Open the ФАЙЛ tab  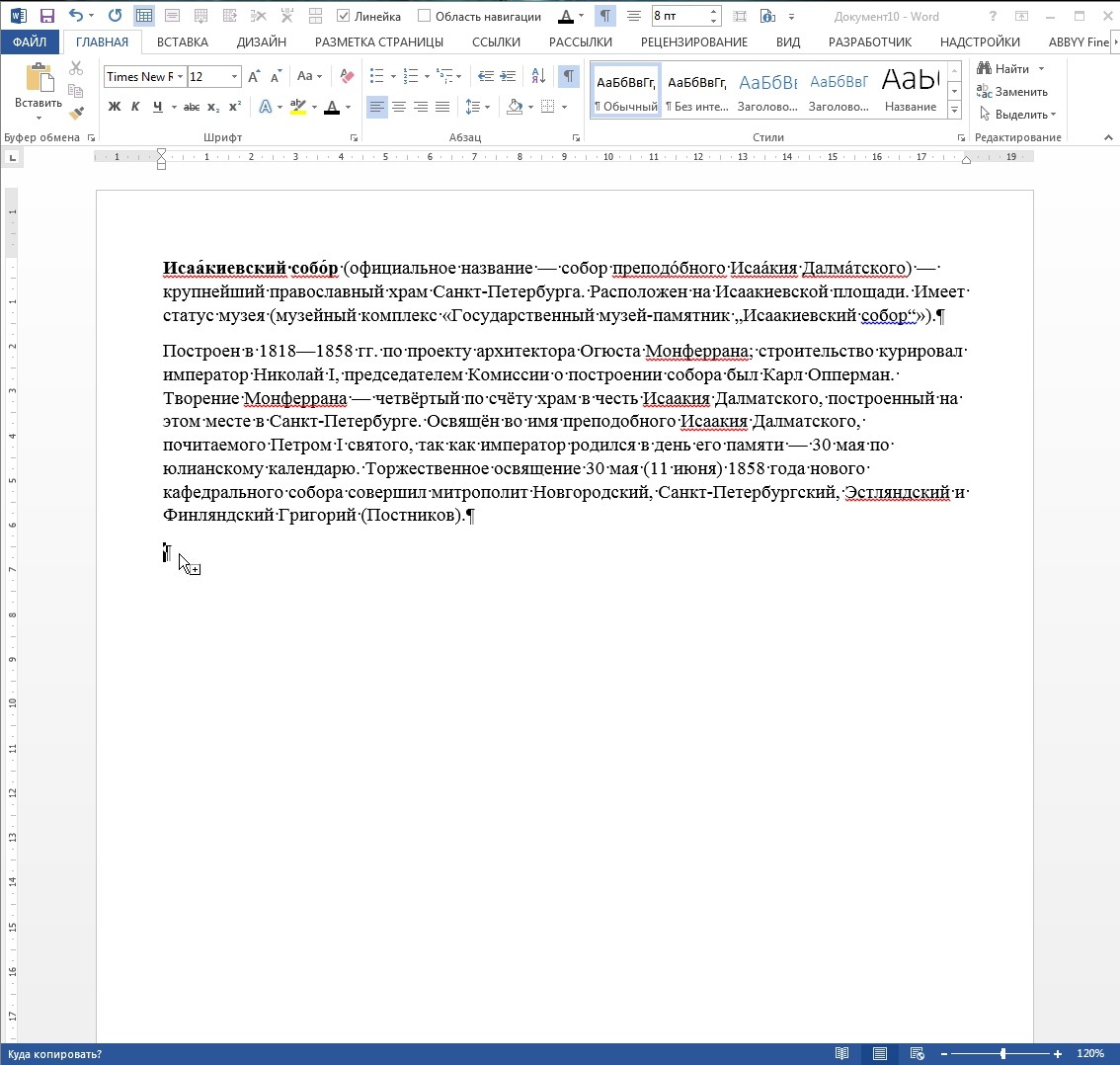click(x=30, y=42)
